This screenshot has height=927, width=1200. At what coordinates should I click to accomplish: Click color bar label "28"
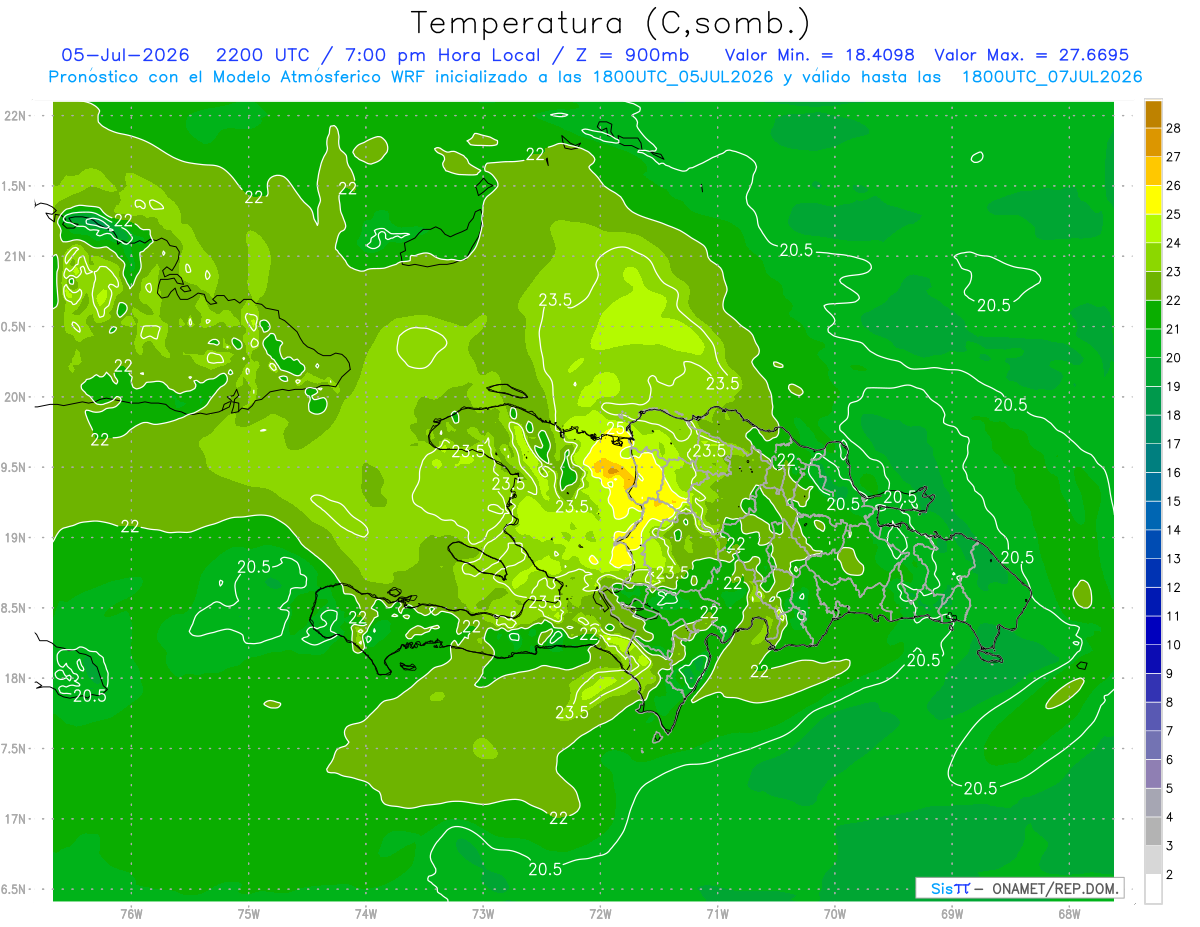[x=1174, y=128]
